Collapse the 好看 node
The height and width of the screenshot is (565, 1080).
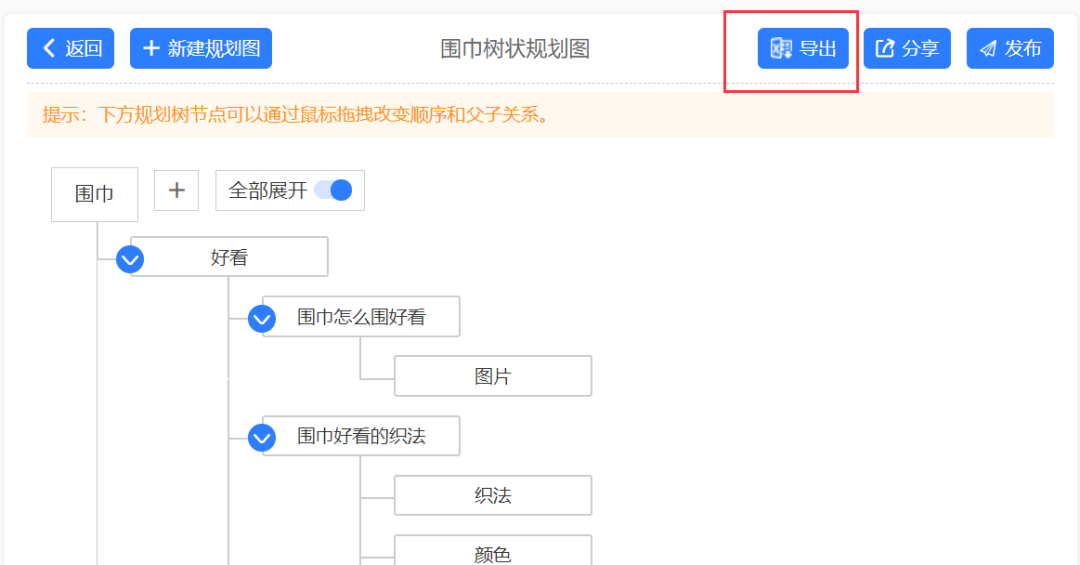coord(129,260)
